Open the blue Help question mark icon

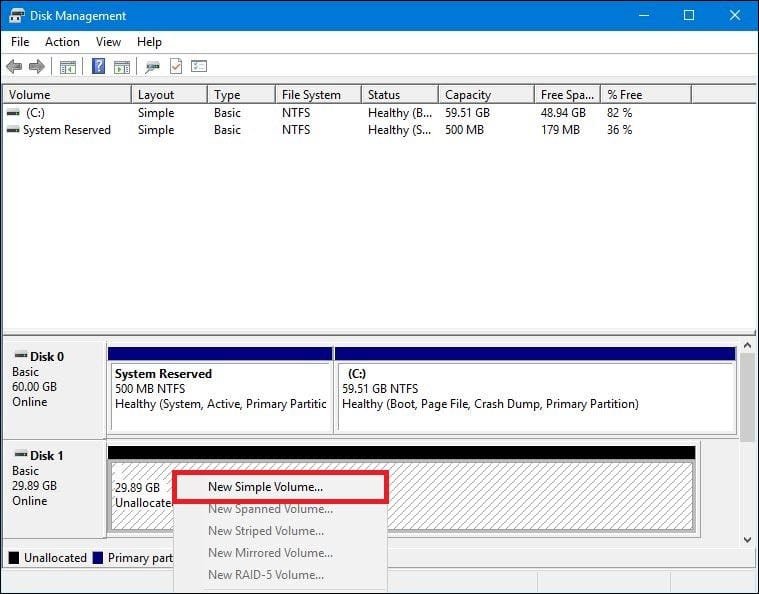click(x=98, y=66)
